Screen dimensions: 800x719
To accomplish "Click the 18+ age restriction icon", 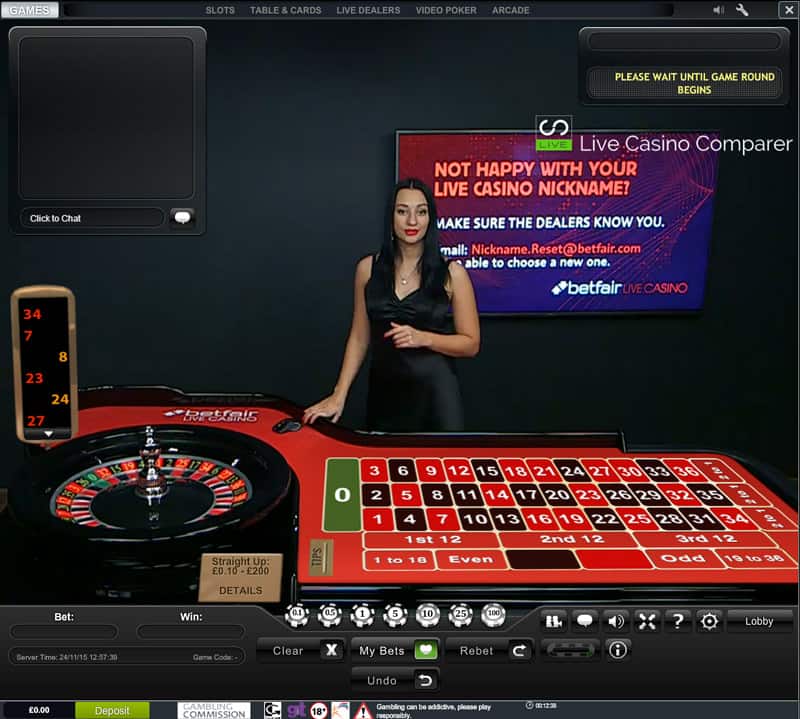I will (x=319, y=711).
